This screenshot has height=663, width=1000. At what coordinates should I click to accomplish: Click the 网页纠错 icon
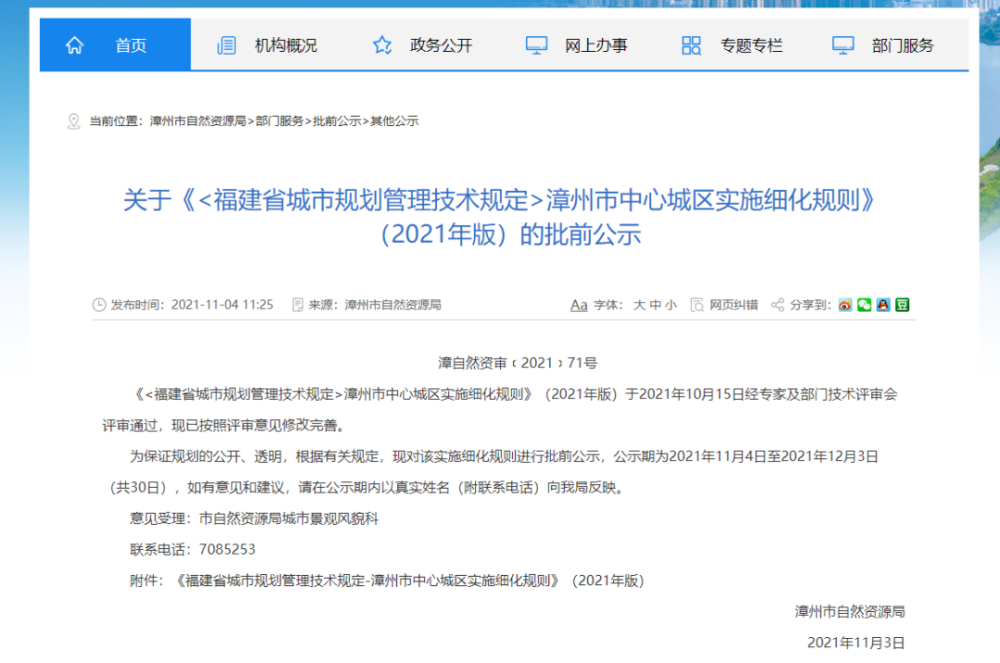click(x=697, y=305)
